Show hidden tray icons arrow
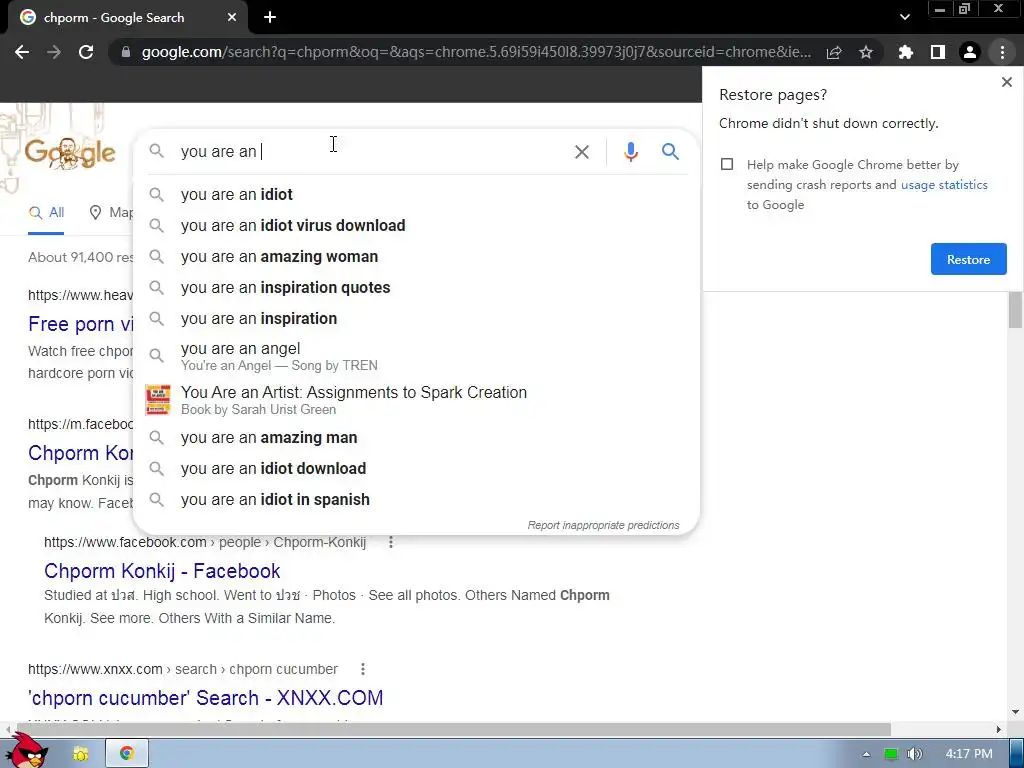Image resolution: width=1024 pixels, height=768 pixels. [x=866, y=754]
